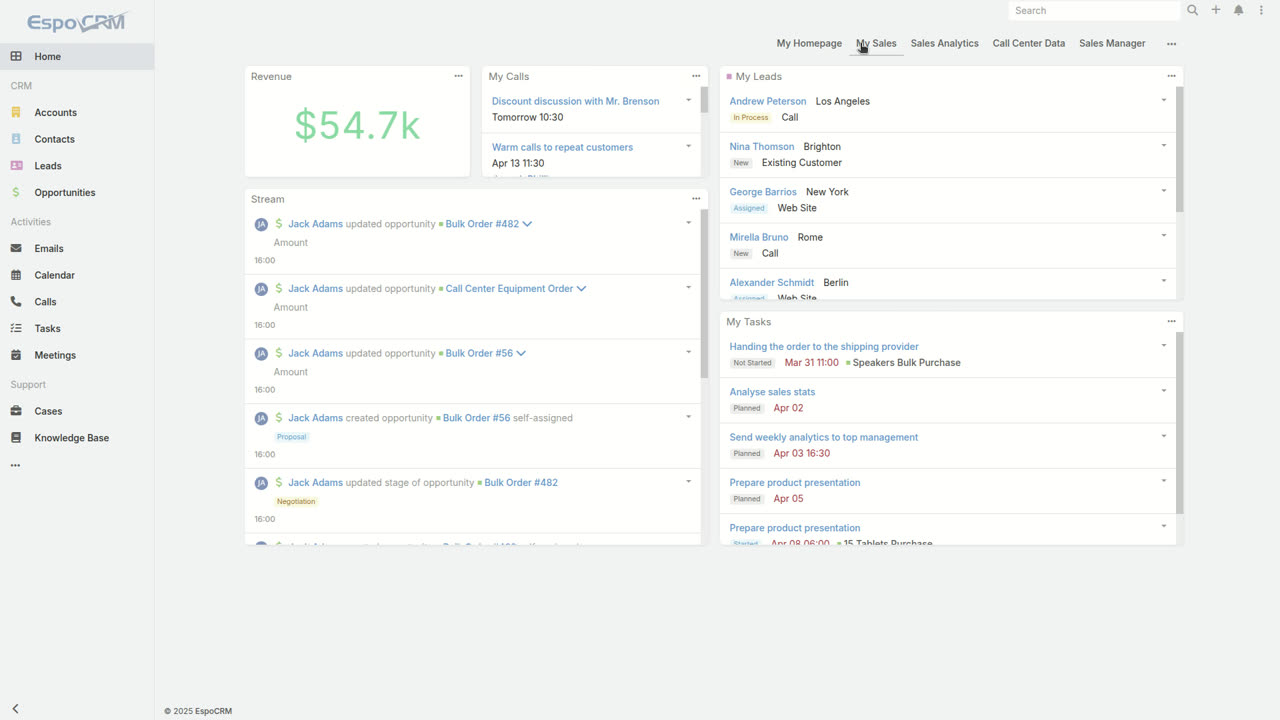Click the Emails envelope icon
The width and height of the screenshot is (1280, 720).
tap(16, 248)
